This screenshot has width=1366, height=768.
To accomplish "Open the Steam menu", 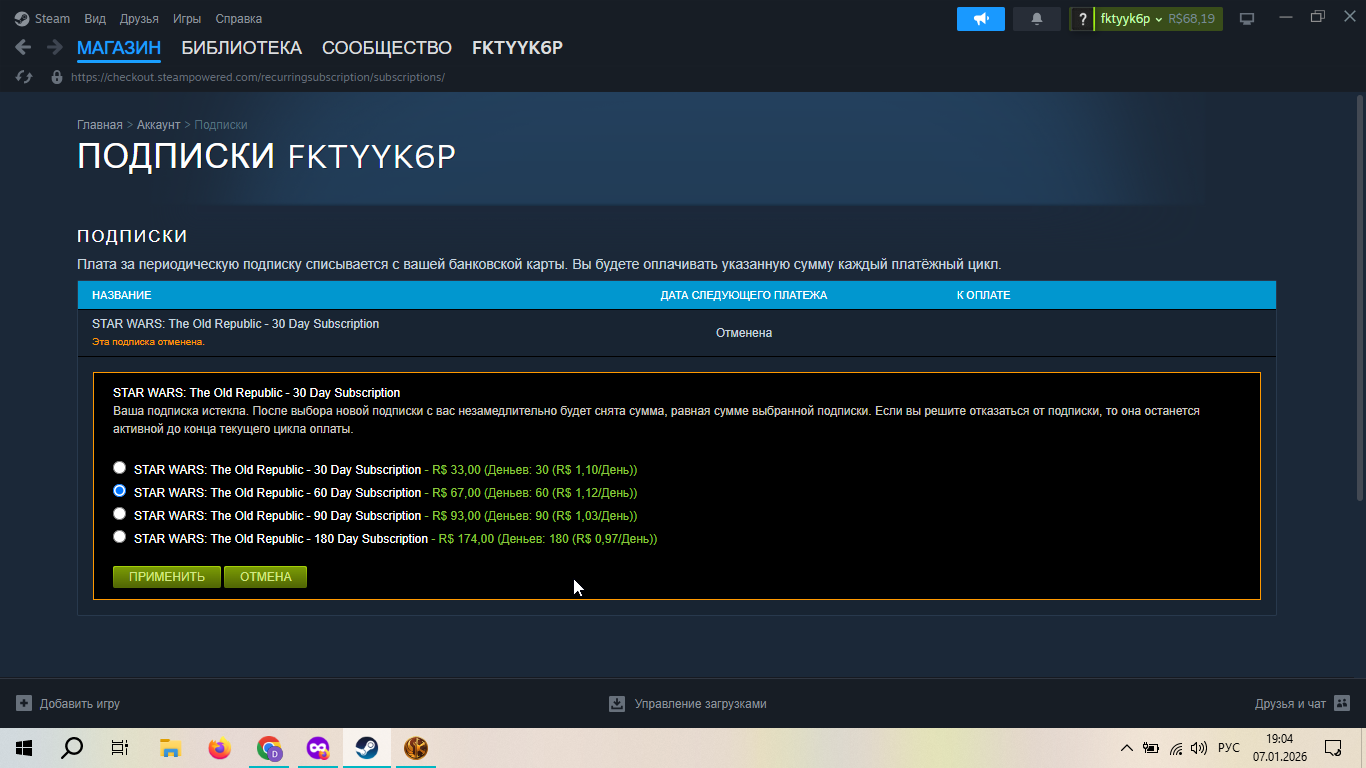I will coord(52,19).
